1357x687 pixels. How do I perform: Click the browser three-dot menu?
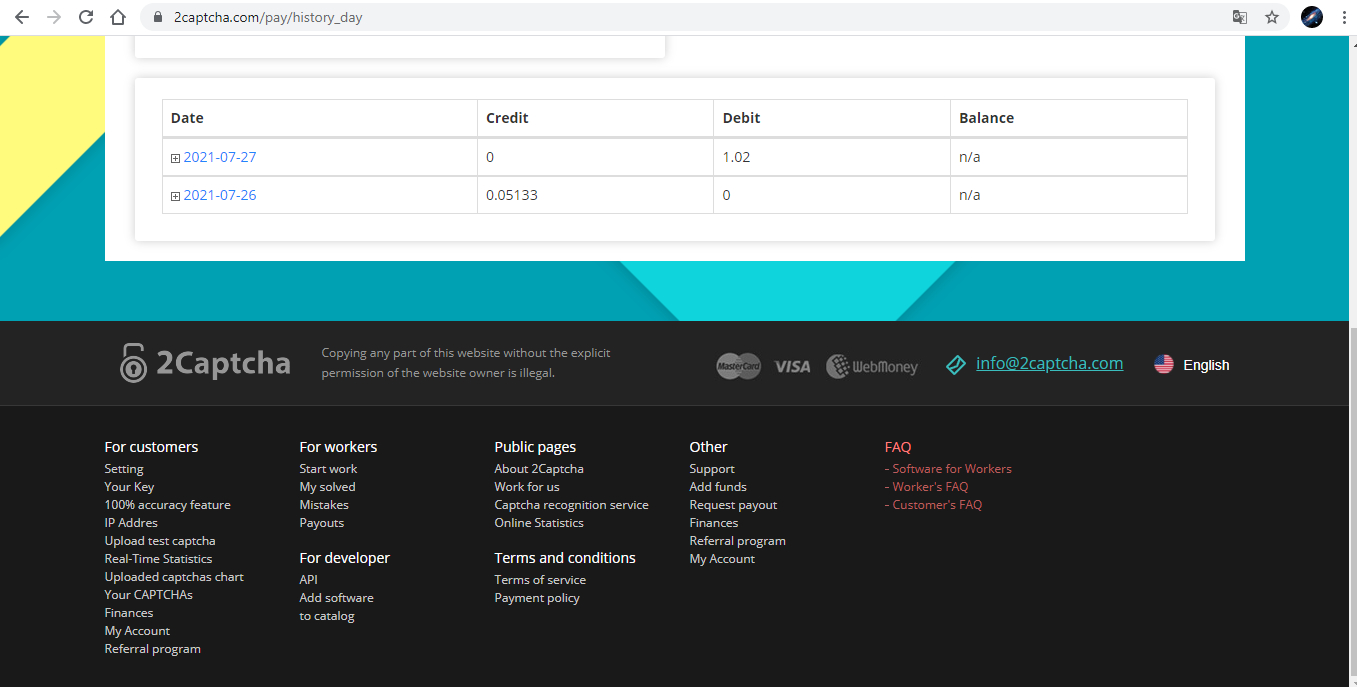click(1343, 17)
